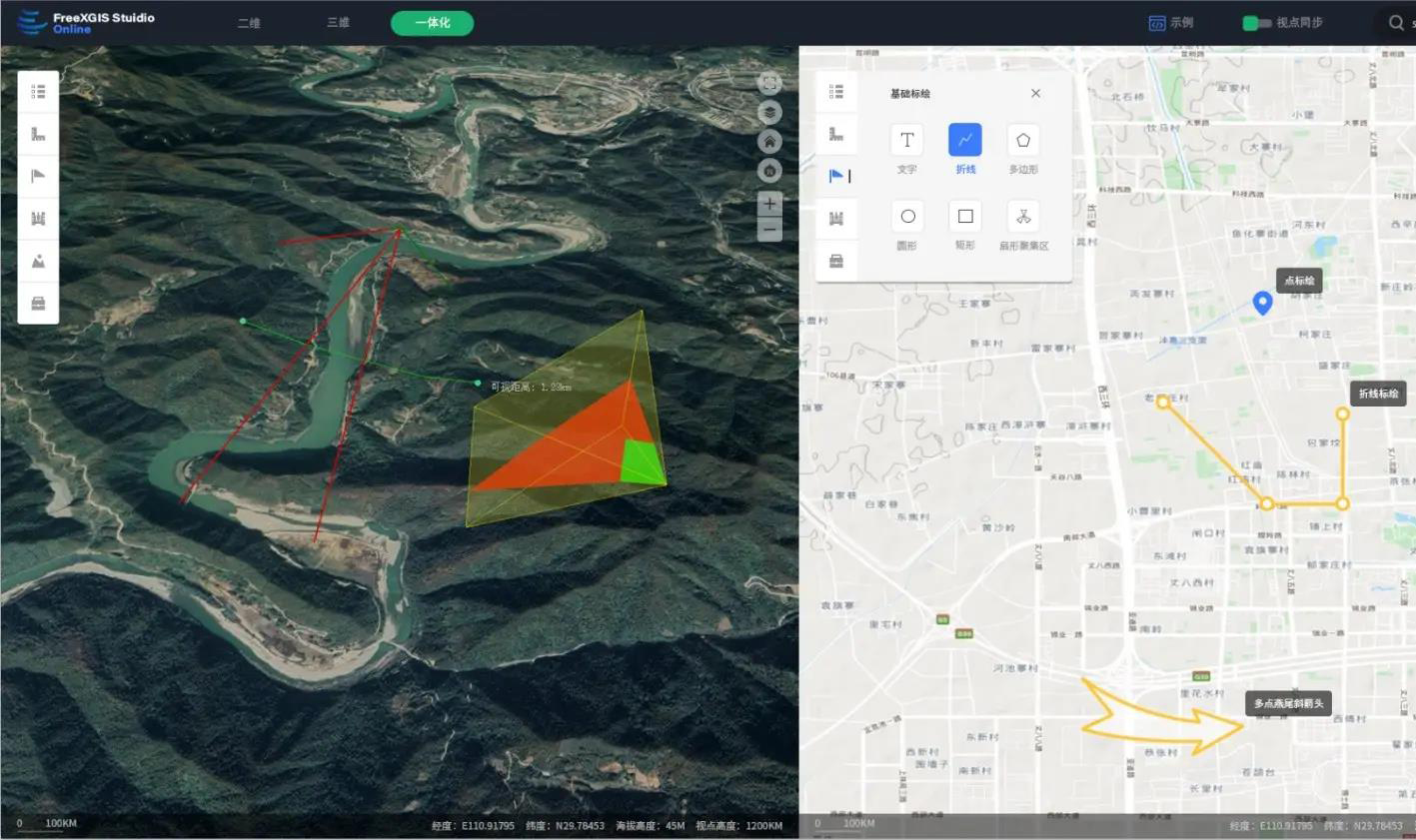Pick the 圆形 circle drawing tool

906,217
